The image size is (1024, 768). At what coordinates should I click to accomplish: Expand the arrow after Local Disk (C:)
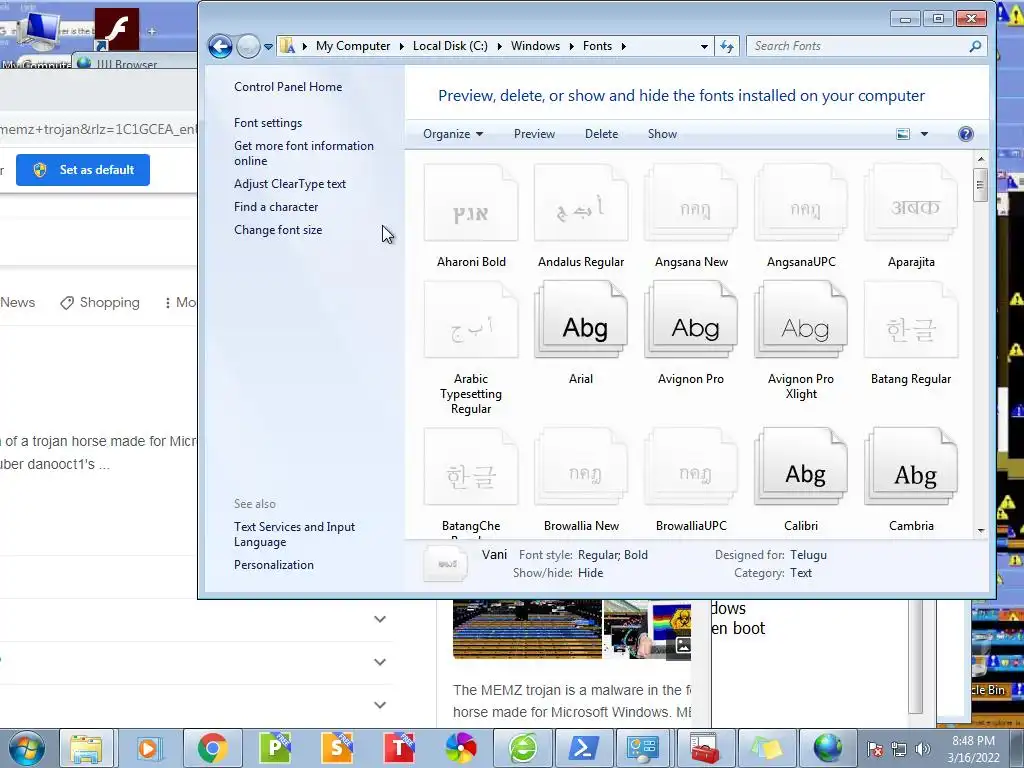point(500,46)
